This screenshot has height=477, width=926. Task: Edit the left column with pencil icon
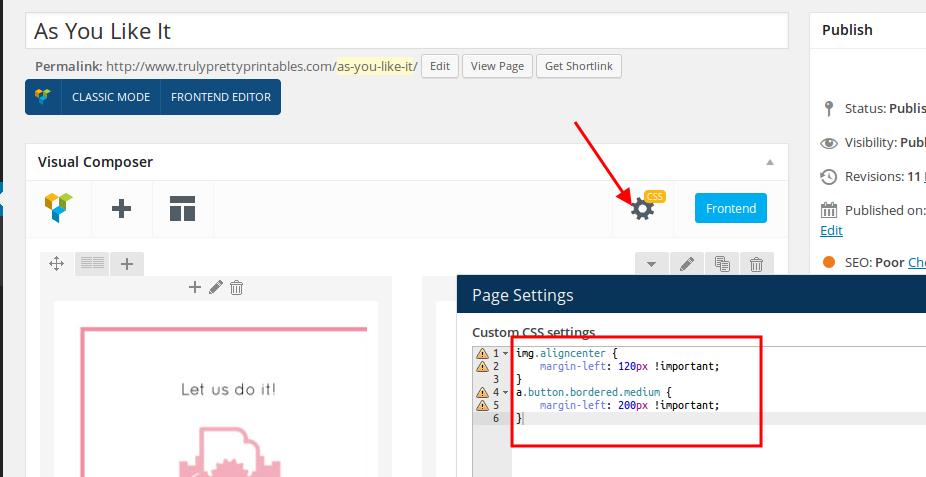click(x=216, y=287)
